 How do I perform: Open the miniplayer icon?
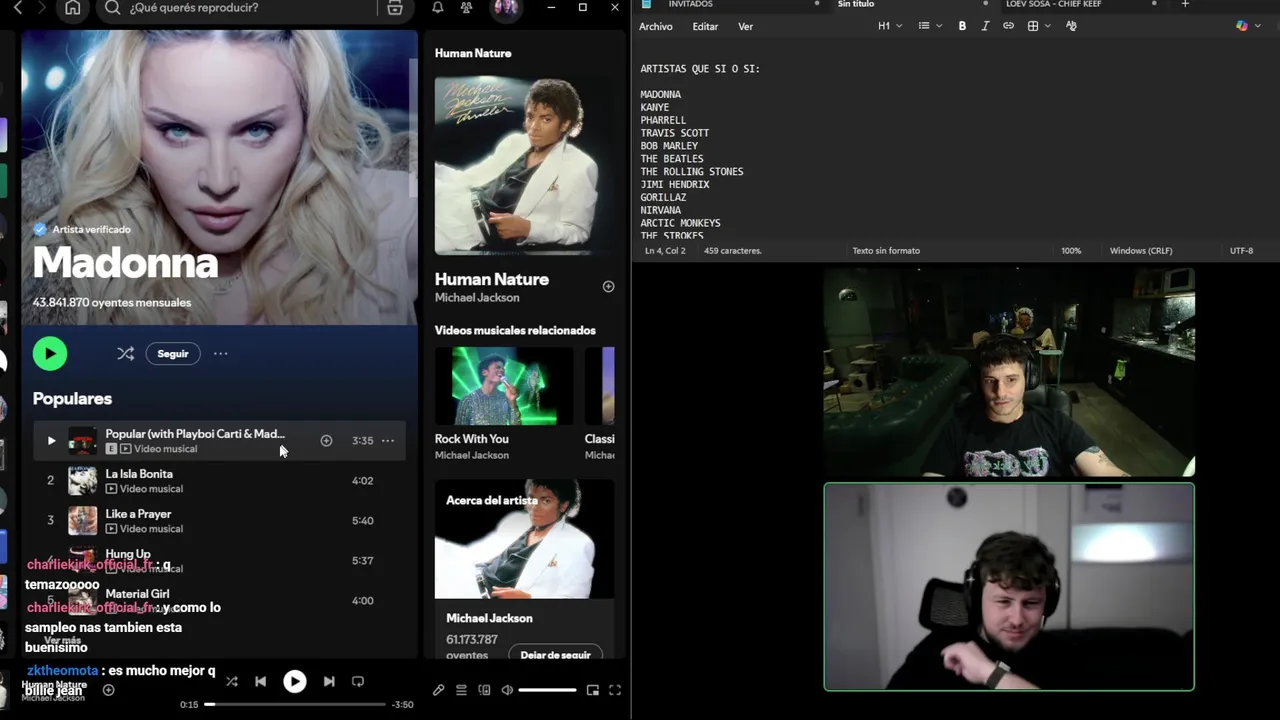tap(593, 690)
